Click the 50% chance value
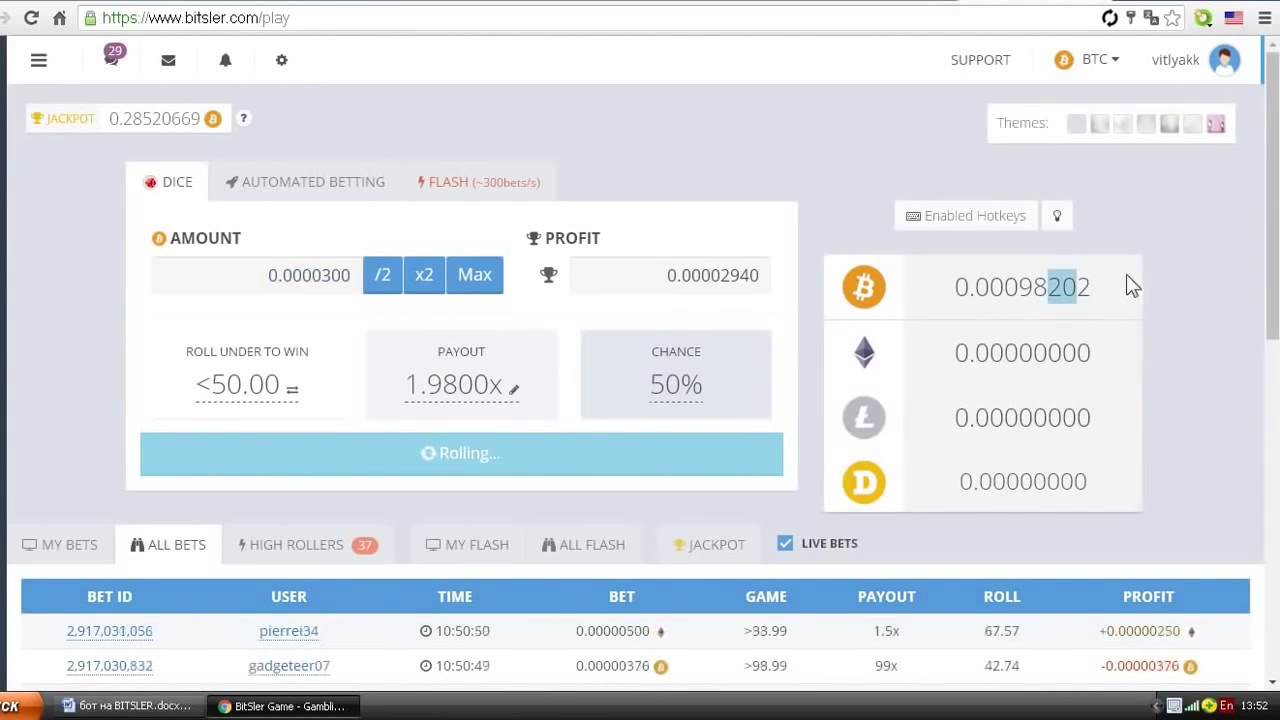Viewport: 1280px width, 720px height. pyautogui.click(x=676, y=385)
